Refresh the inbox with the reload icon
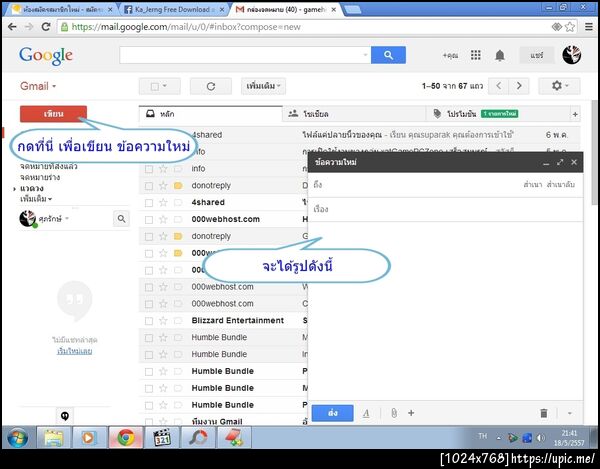This screenshot has width=600, height=469. click(x=210, y=86)
